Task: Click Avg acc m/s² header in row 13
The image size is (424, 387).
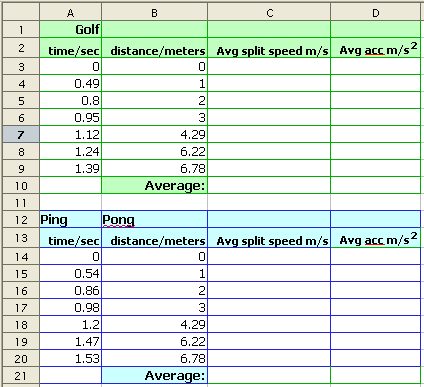Action: tap(376, 238)
